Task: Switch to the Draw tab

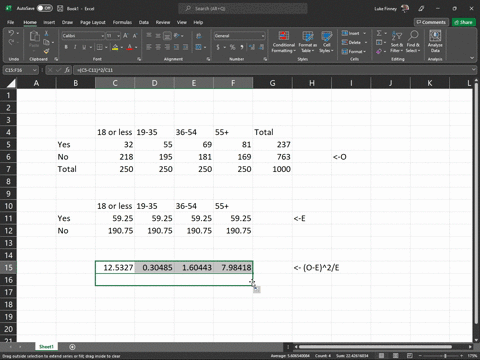Action: click(67, 22)
